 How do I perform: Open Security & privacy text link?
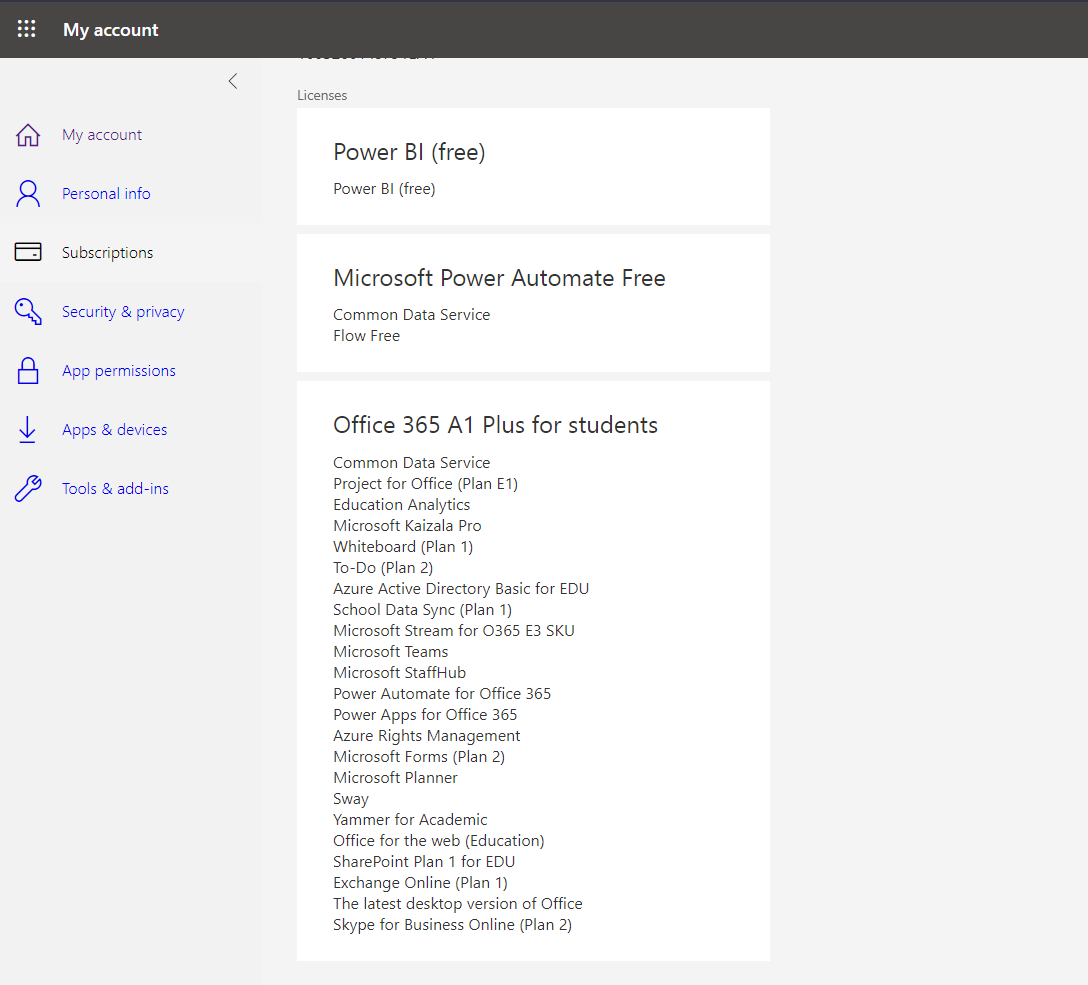pyautogui.click(x=123, y=312)
